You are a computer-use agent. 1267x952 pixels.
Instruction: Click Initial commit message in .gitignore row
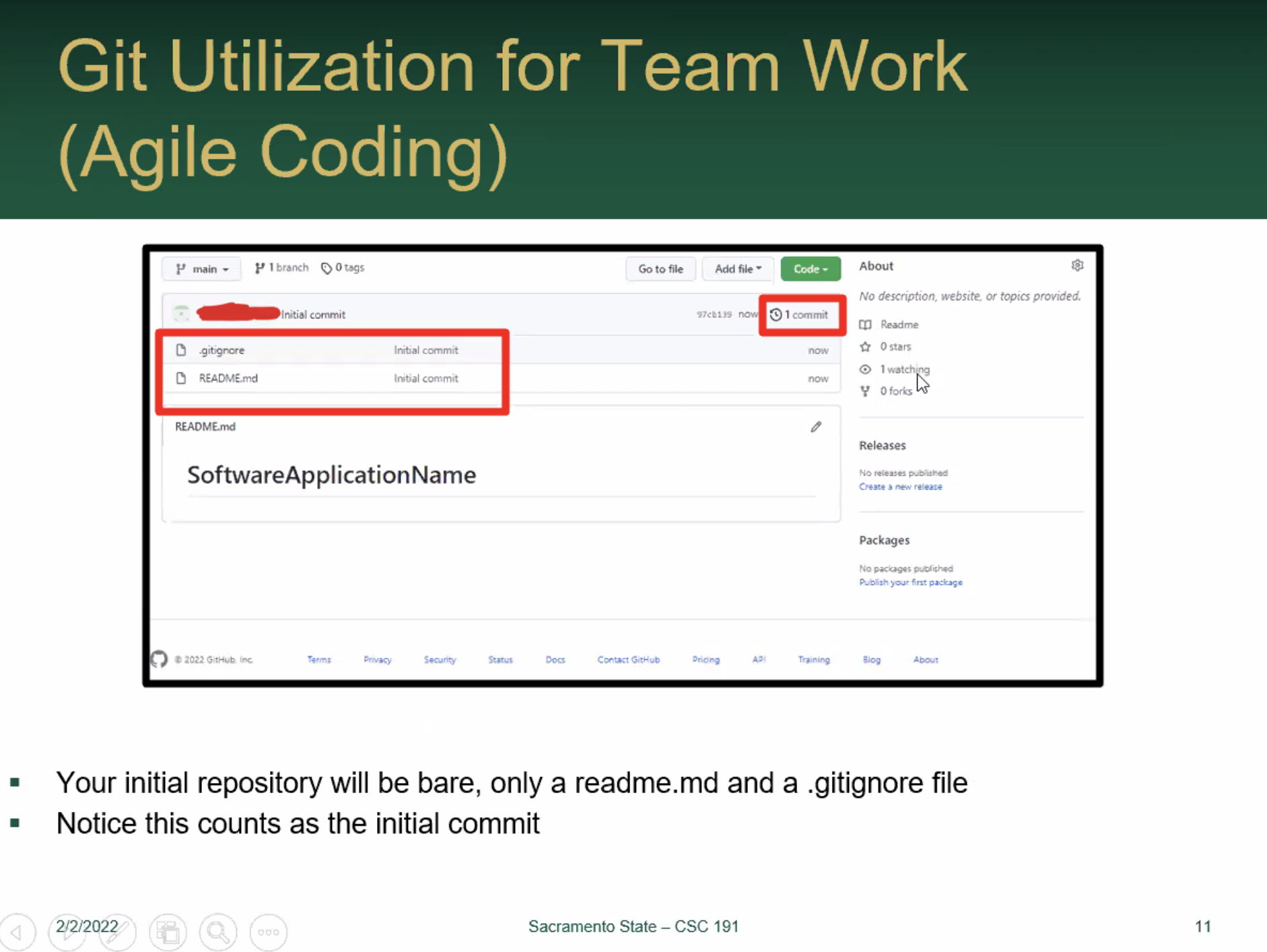coord(425,351)
